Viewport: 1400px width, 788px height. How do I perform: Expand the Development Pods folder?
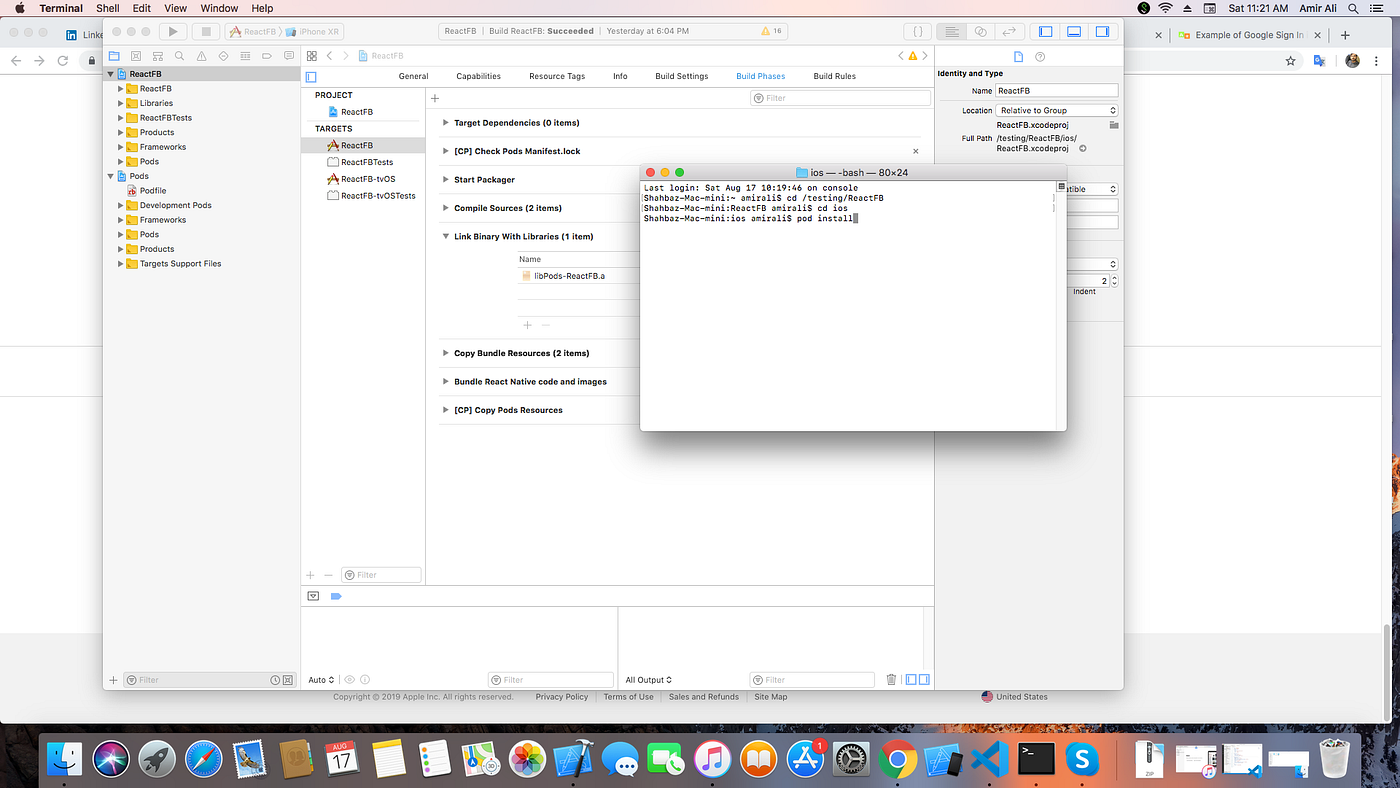coord(121,205)
